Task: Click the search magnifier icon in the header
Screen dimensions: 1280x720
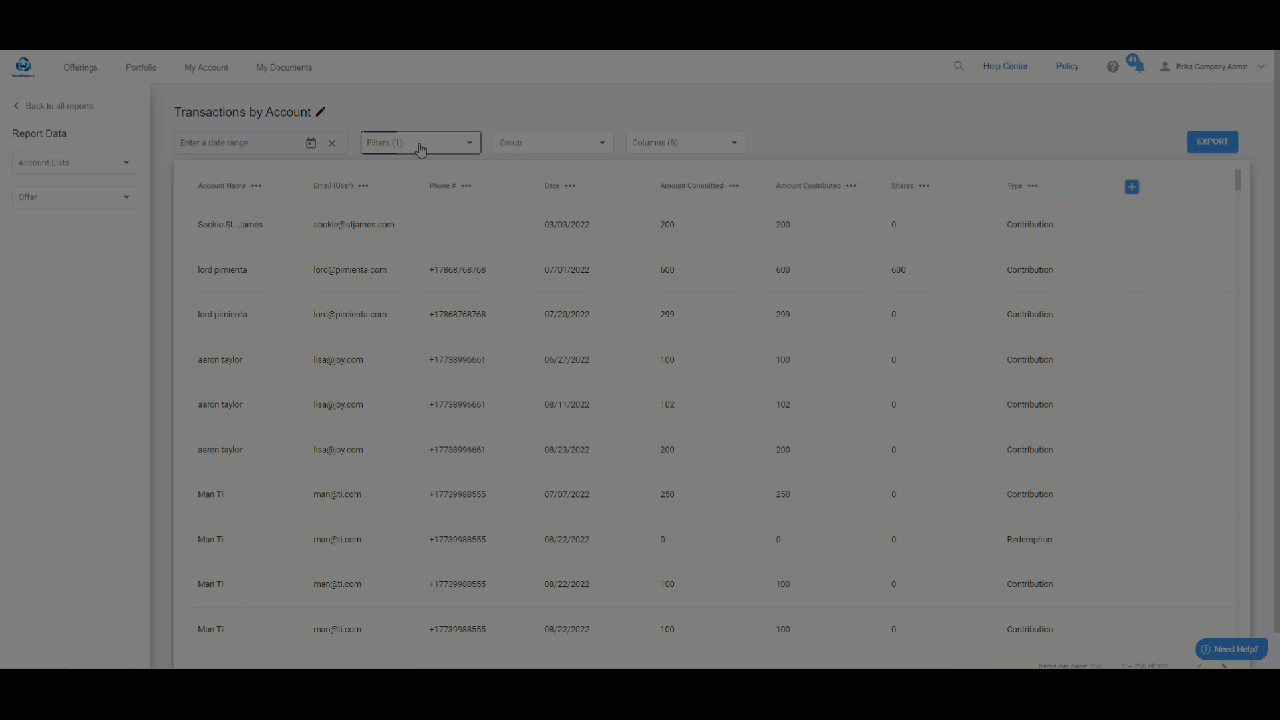Action: point(958,67)
